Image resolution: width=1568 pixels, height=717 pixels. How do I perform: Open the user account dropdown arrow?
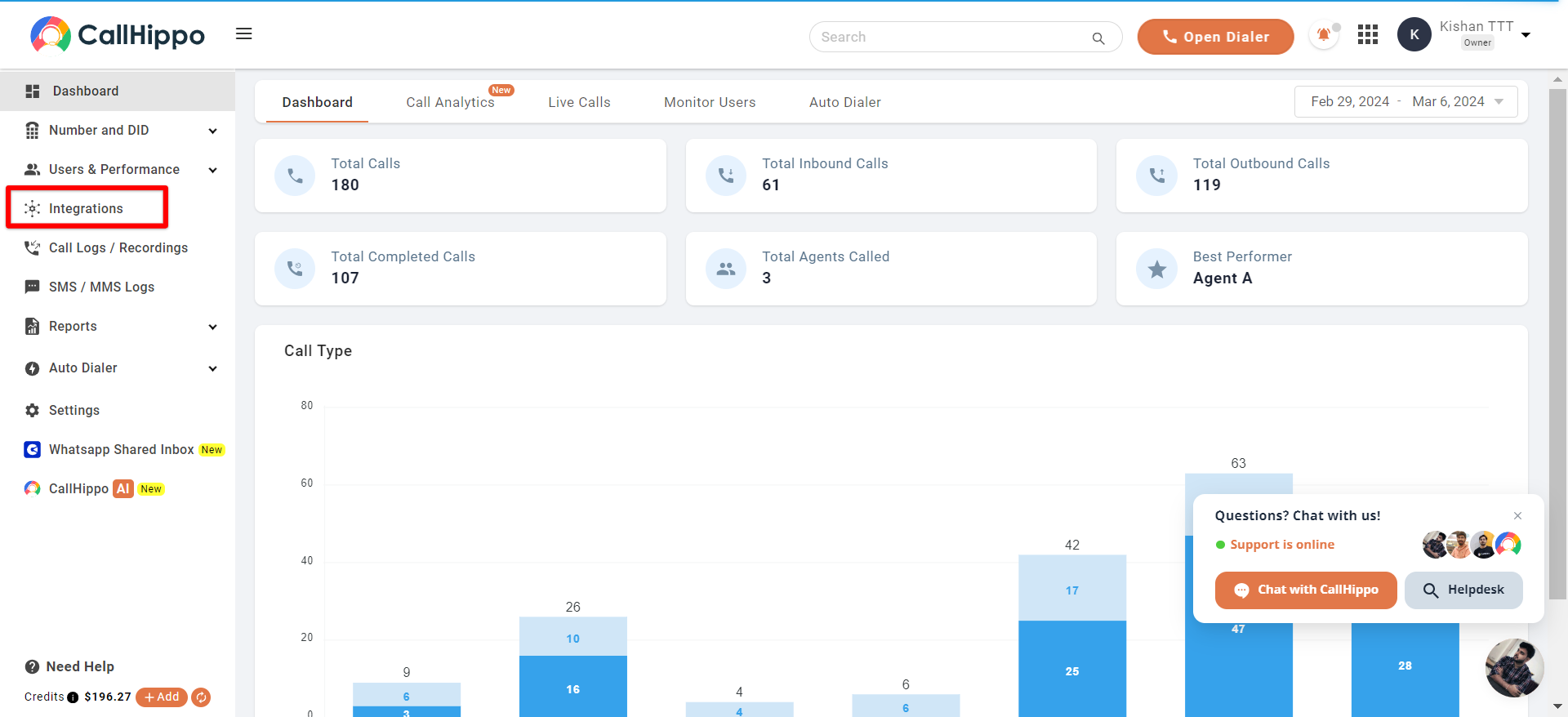click(x=1526, y=35)
